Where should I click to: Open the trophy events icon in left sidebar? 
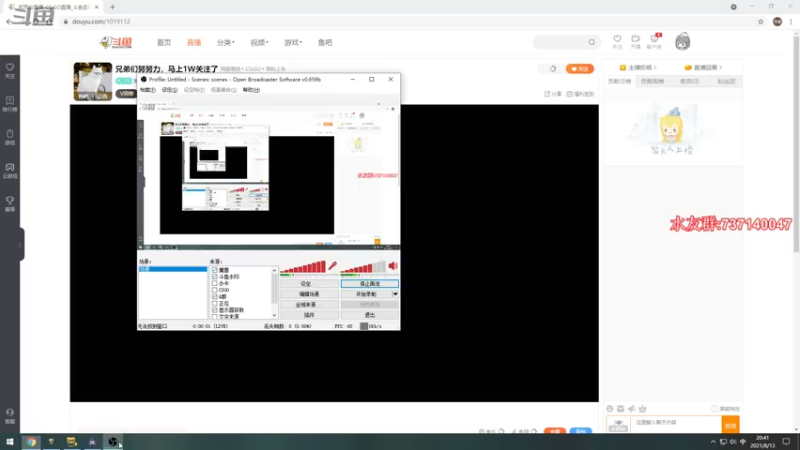click(10, 201)
